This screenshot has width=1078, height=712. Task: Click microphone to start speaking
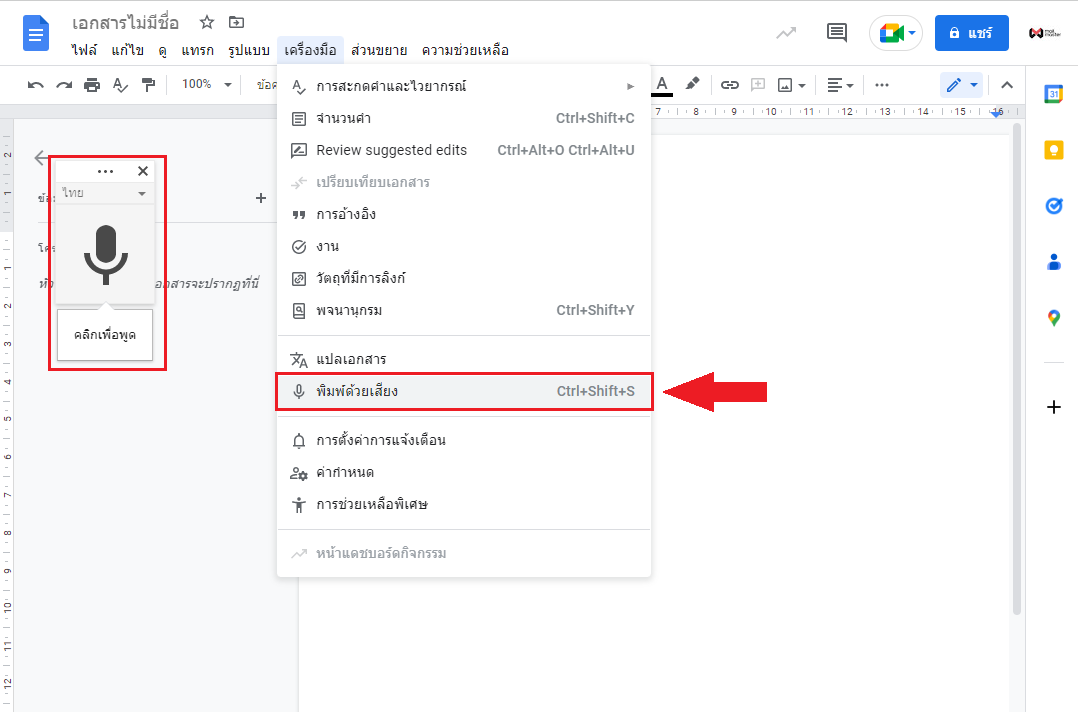click(105, 254)
